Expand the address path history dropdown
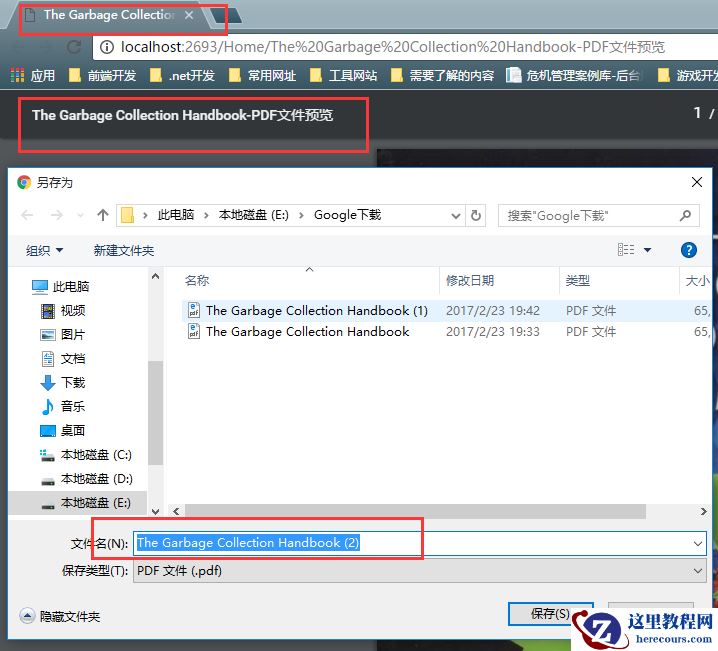The height and width of the screenshot is (651, 718). point(456,216)
